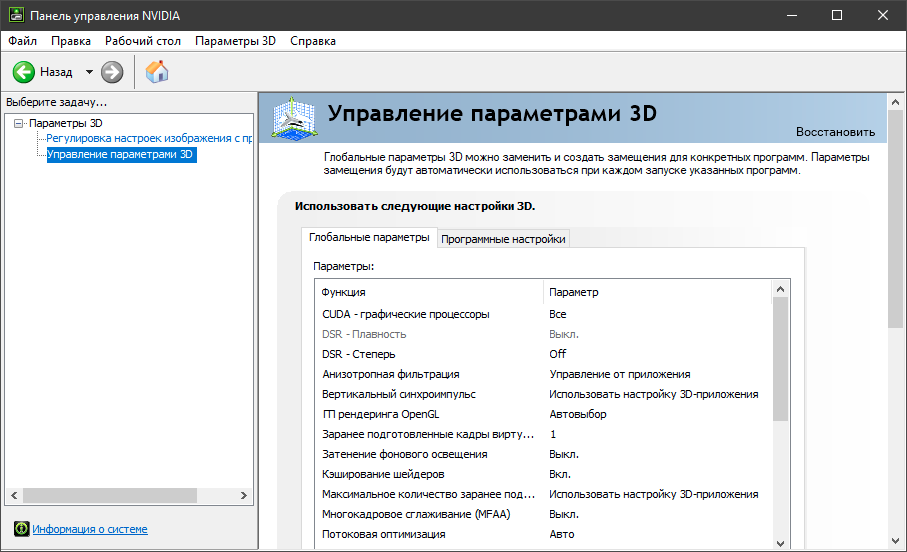The image size is (907, 552).
Task: Click settings list scroll up arrow
Action: (x=780, y=289)
